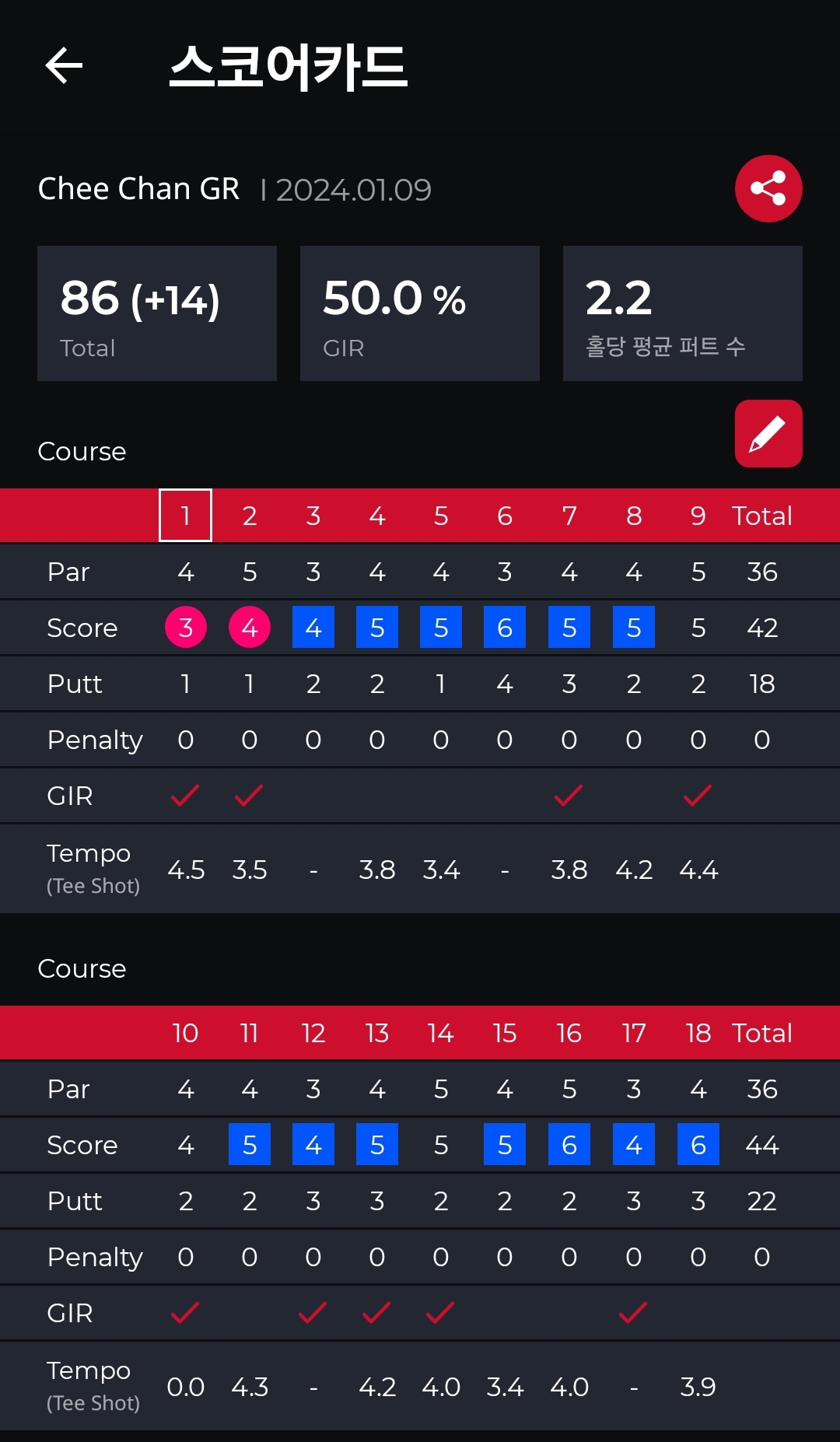Tap hole 7 GIR checkmark
The image size is (840, 1442).
pos(569,796)
